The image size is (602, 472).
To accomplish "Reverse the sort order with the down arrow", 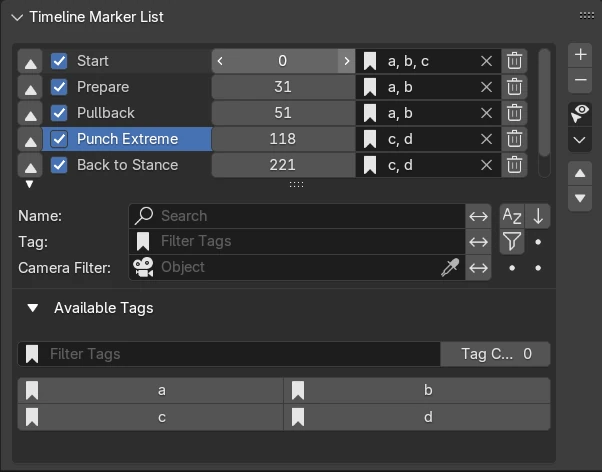I will (538, 216).
